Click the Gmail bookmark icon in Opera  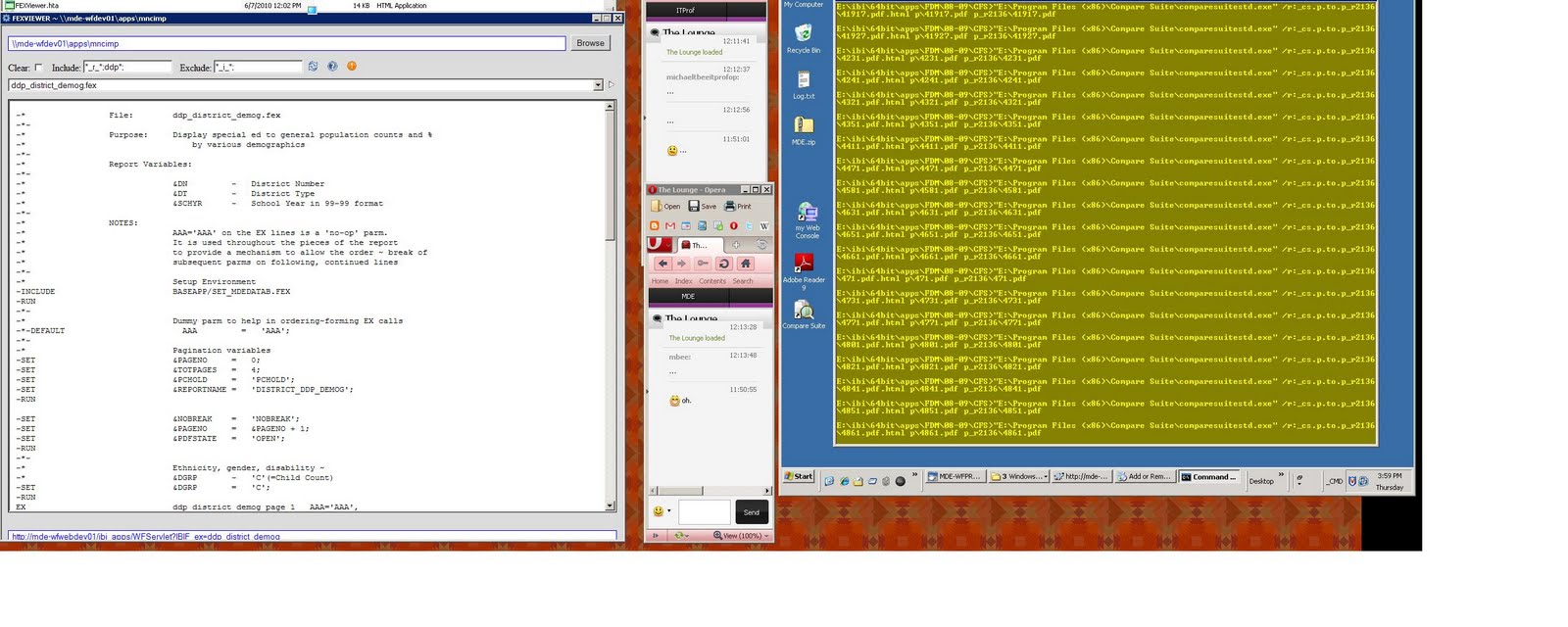tap(670, 226)
